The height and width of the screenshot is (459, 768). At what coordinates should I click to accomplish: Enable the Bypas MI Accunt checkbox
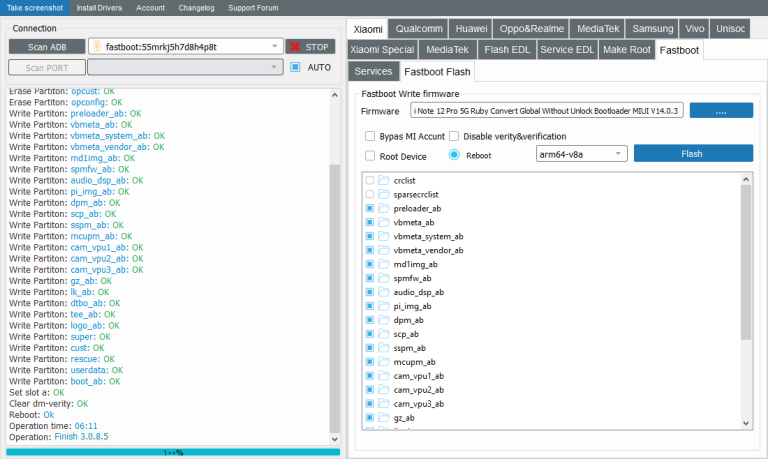[x=370, y=136]
